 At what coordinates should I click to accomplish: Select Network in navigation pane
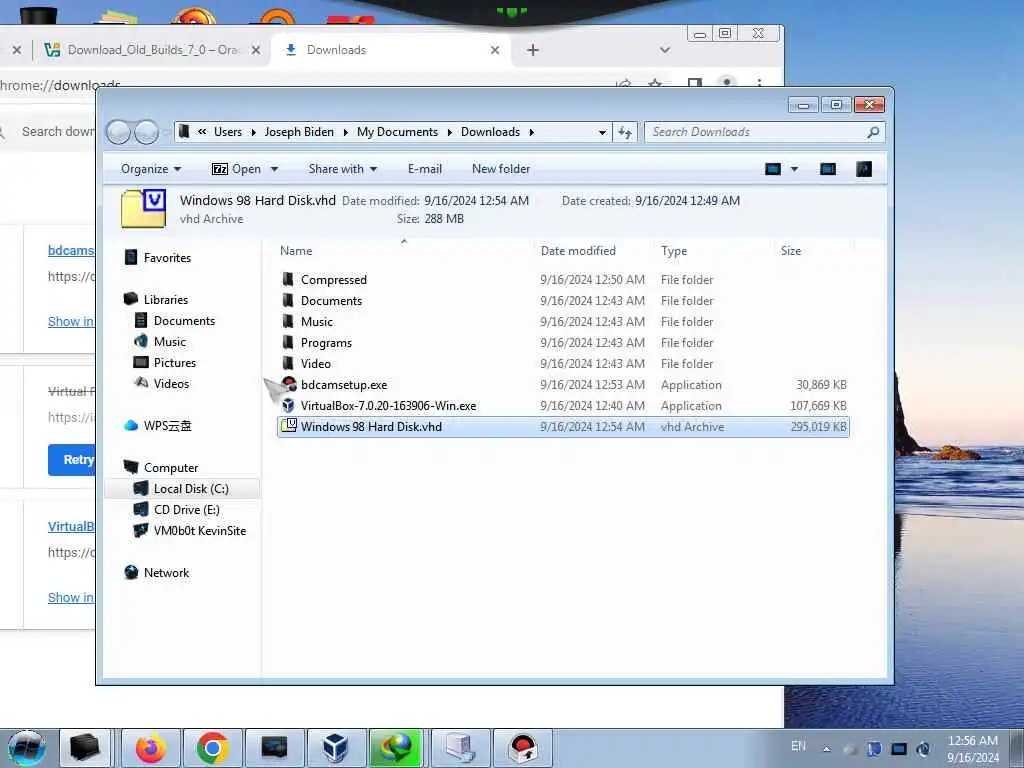click(166, 573)
